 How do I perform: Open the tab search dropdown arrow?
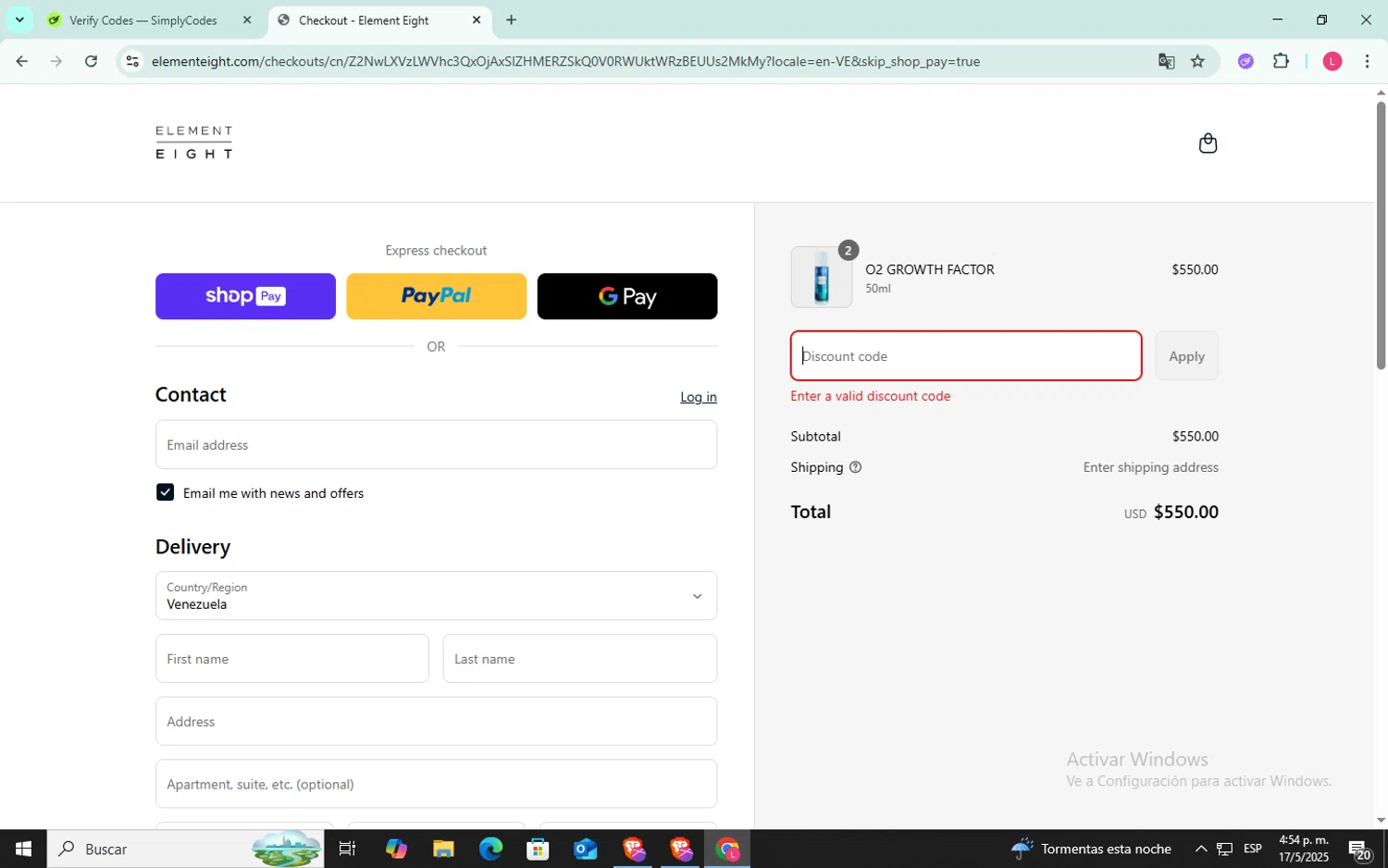19,19
